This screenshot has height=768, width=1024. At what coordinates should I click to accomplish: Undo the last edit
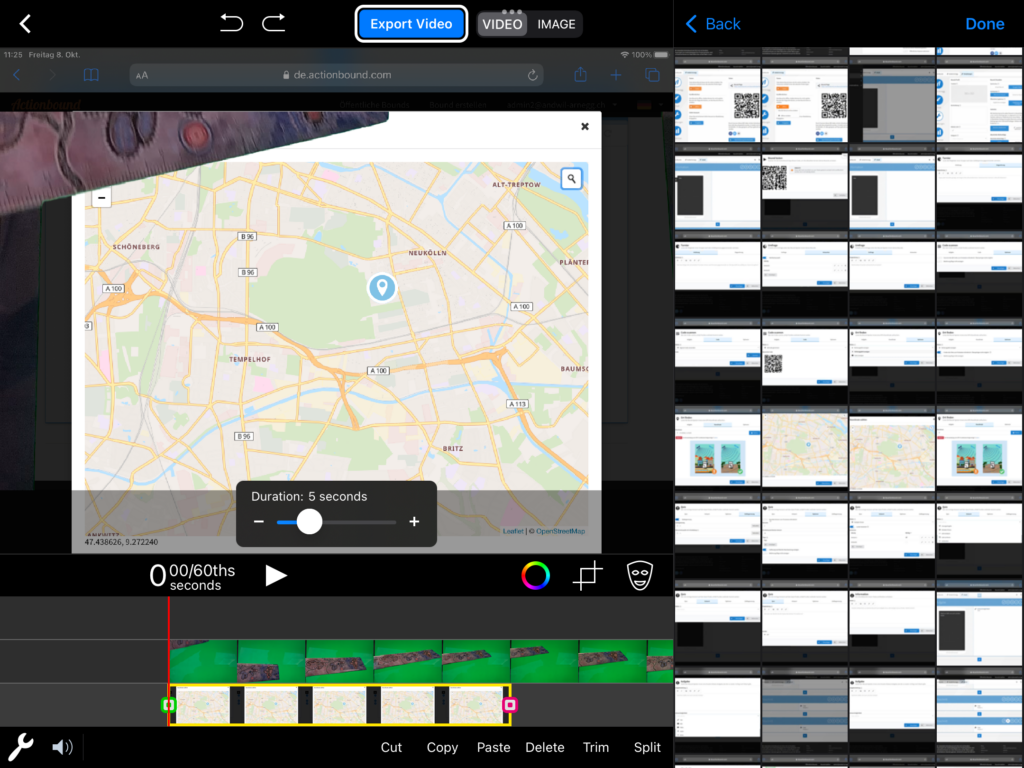click(x=232, y=23)
